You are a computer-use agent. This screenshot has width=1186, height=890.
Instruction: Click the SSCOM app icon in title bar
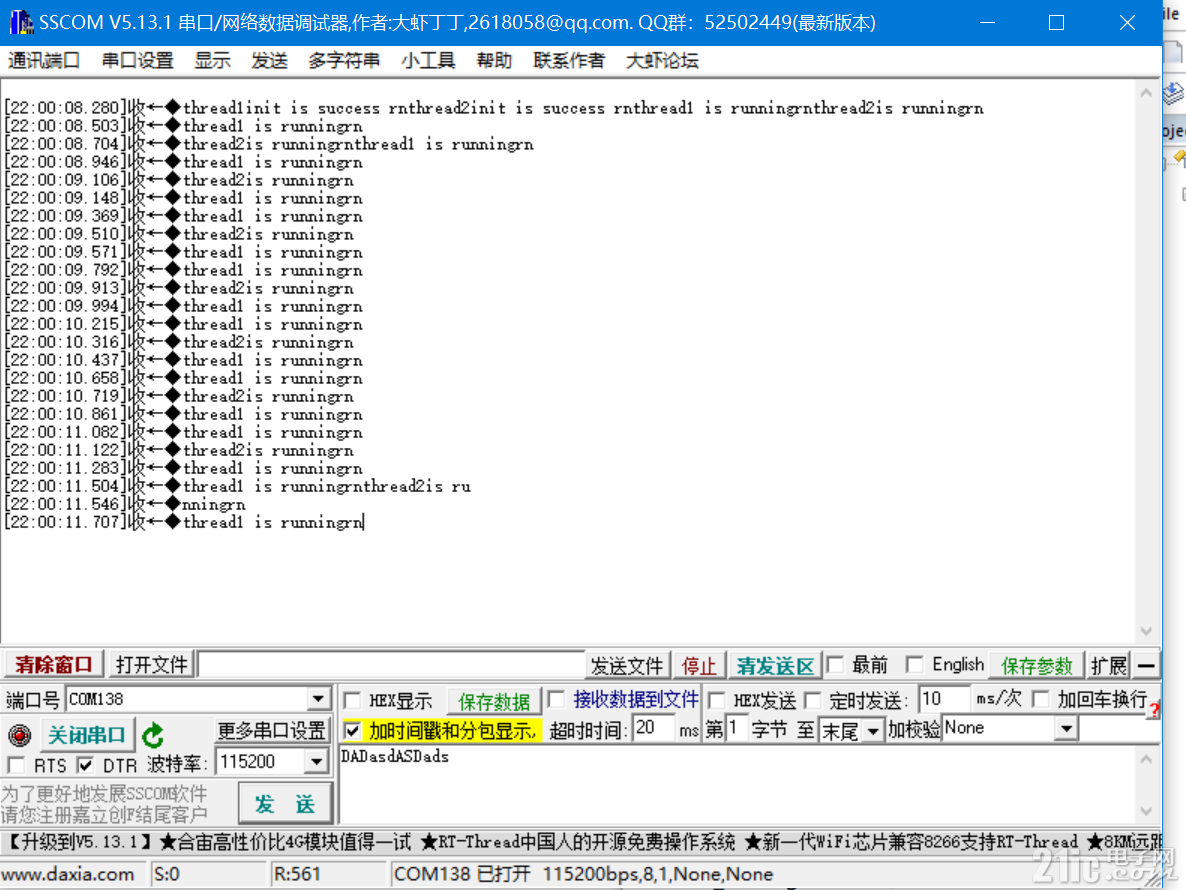coord(21,23)
